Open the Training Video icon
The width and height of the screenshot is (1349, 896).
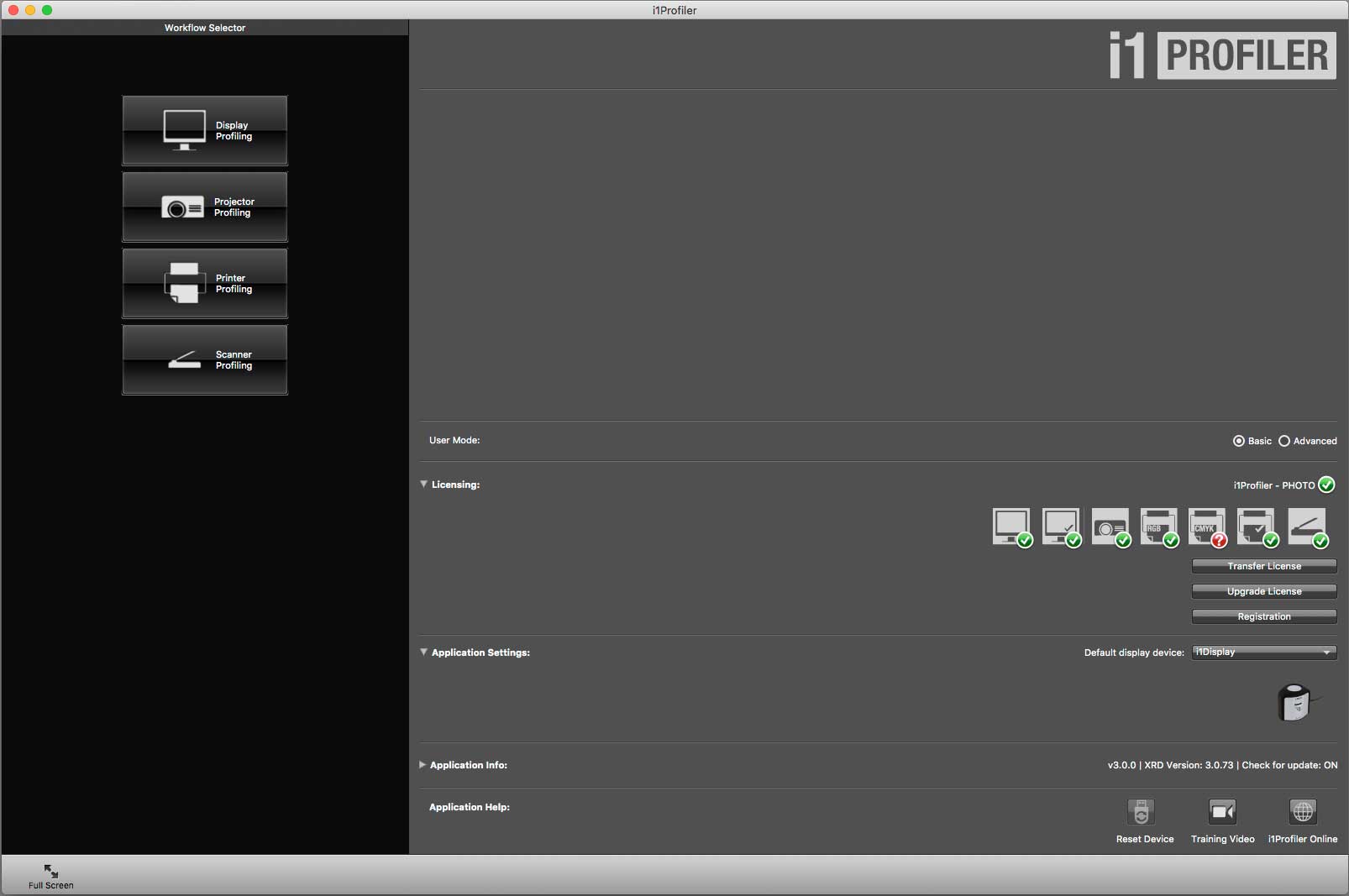point(1222,812)
